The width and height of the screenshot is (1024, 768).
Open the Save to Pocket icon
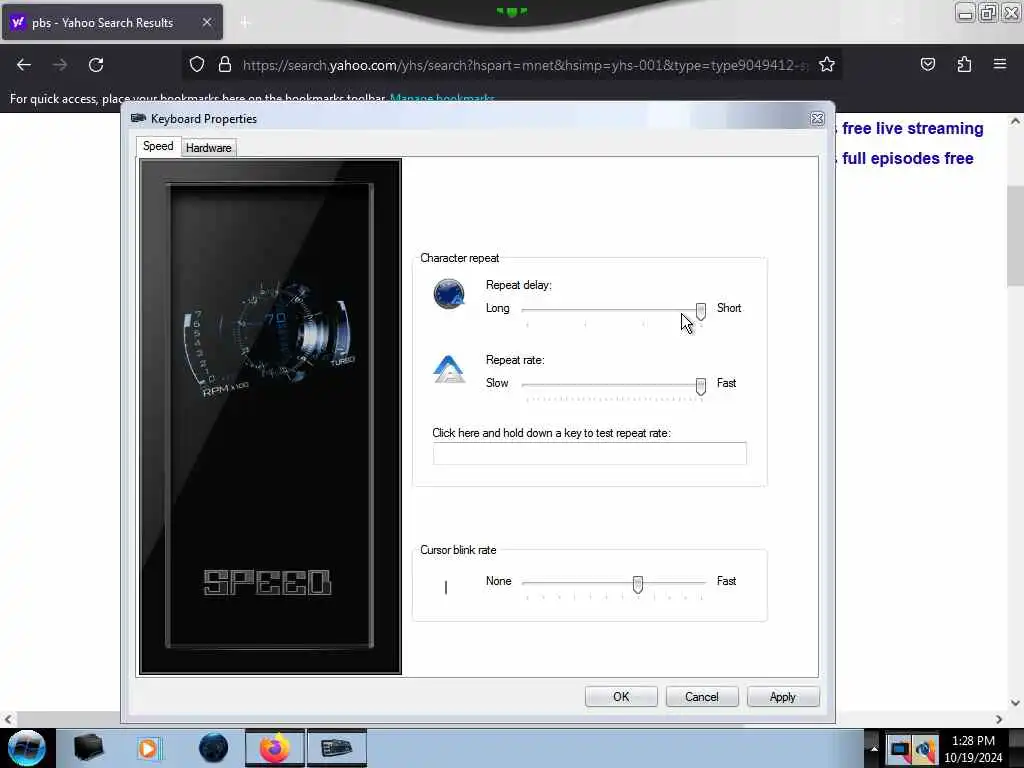click(927, 65)
